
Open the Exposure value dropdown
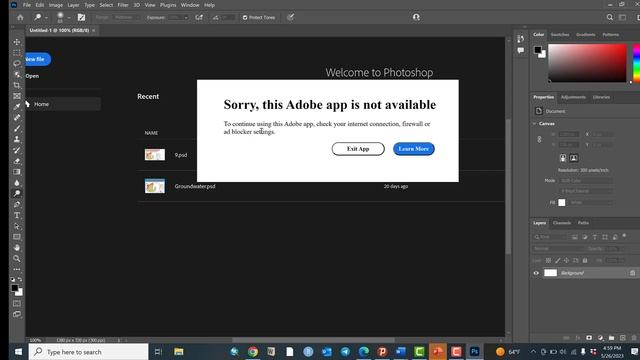coord(186,18)
